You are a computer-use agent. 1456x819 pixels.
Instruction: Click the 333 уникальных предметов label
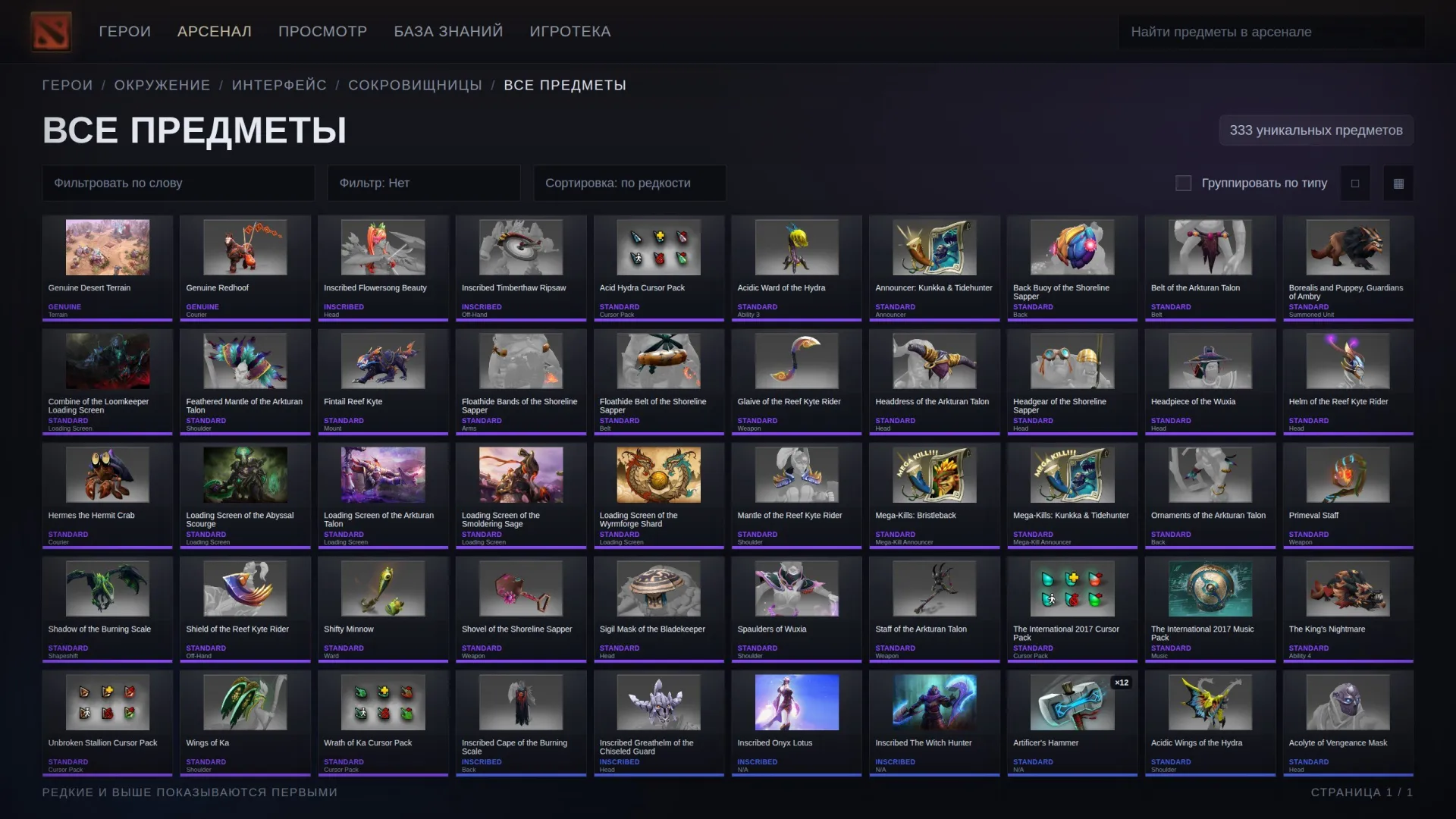pyautogui.click(x=1316, y=130)
